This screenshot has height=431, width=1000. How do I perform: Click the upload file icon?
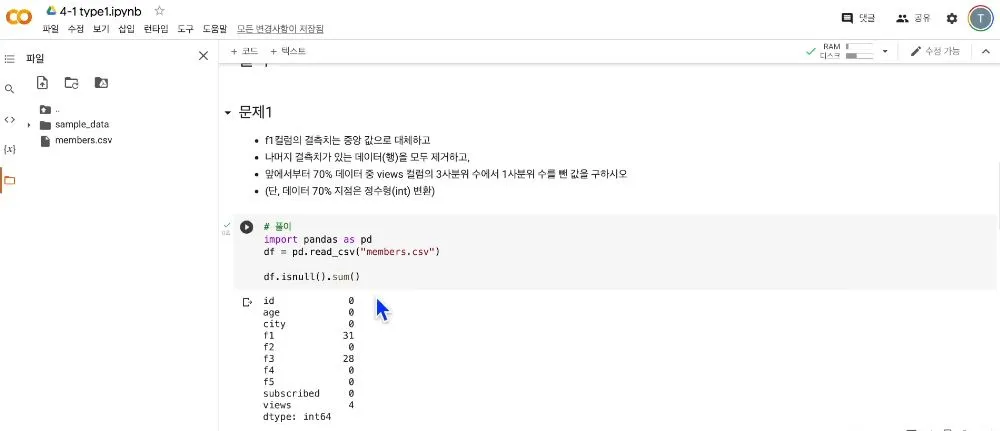point(42,82)
